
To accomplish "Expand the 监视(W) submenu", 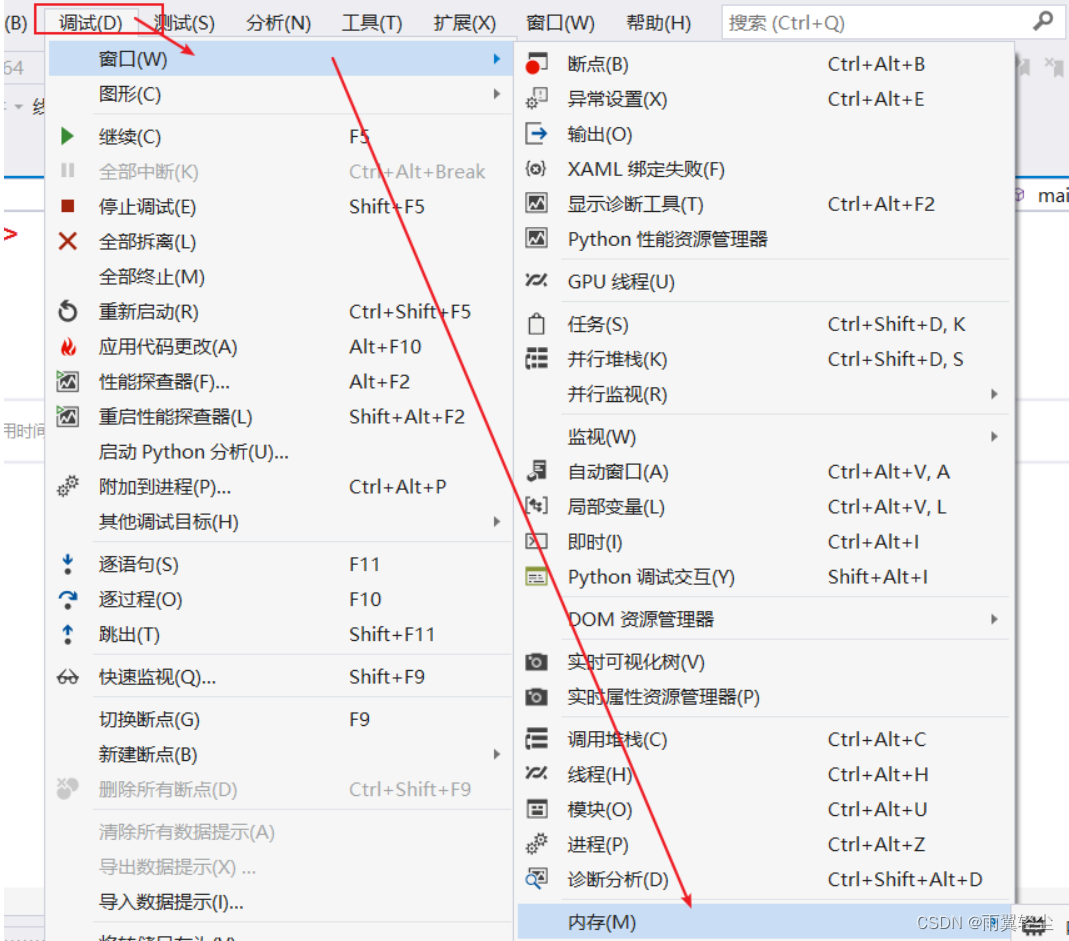I will [600, 436].
